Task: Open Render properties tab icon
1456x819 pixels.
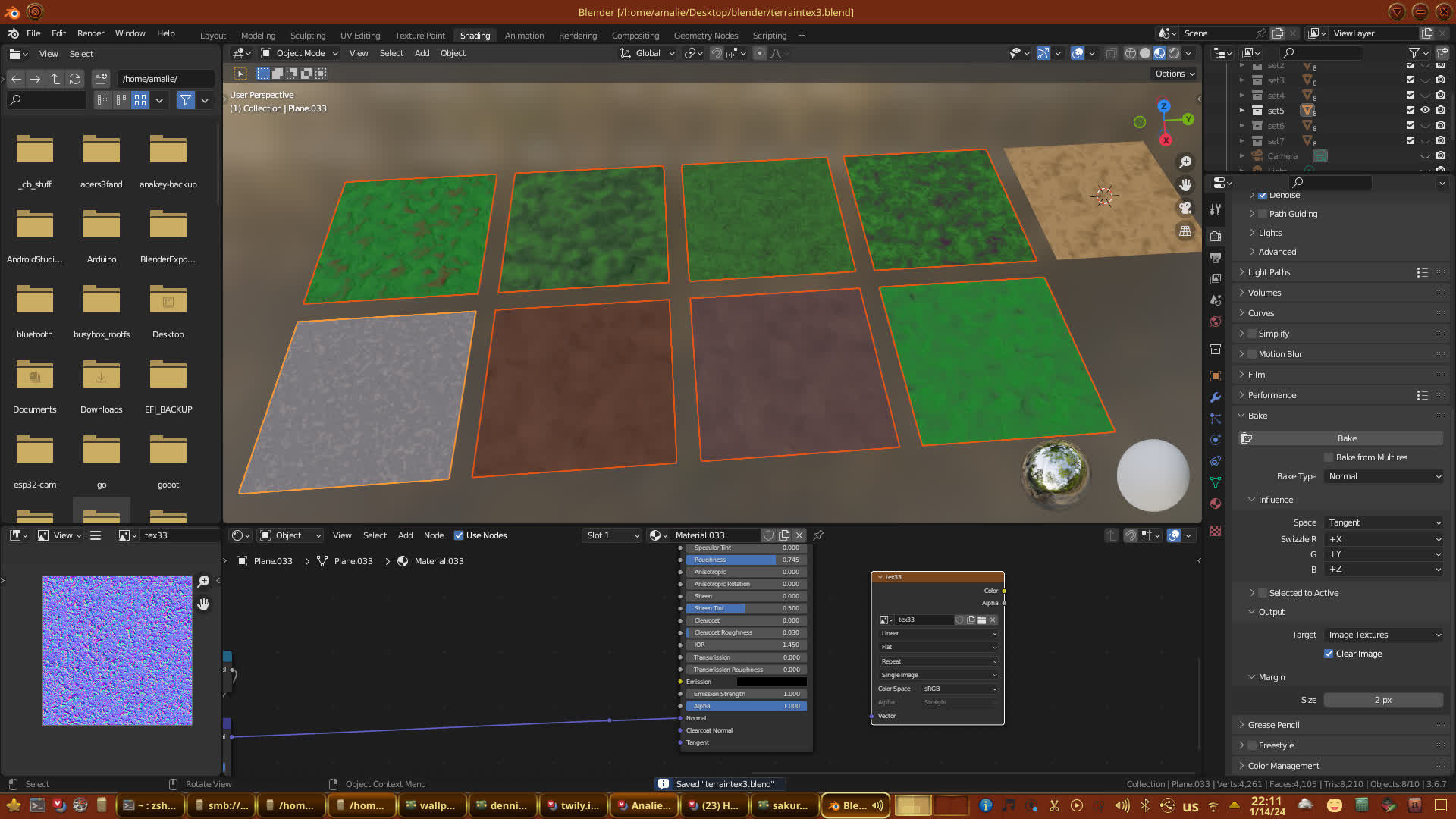Action: click(x=1216, y=236)
